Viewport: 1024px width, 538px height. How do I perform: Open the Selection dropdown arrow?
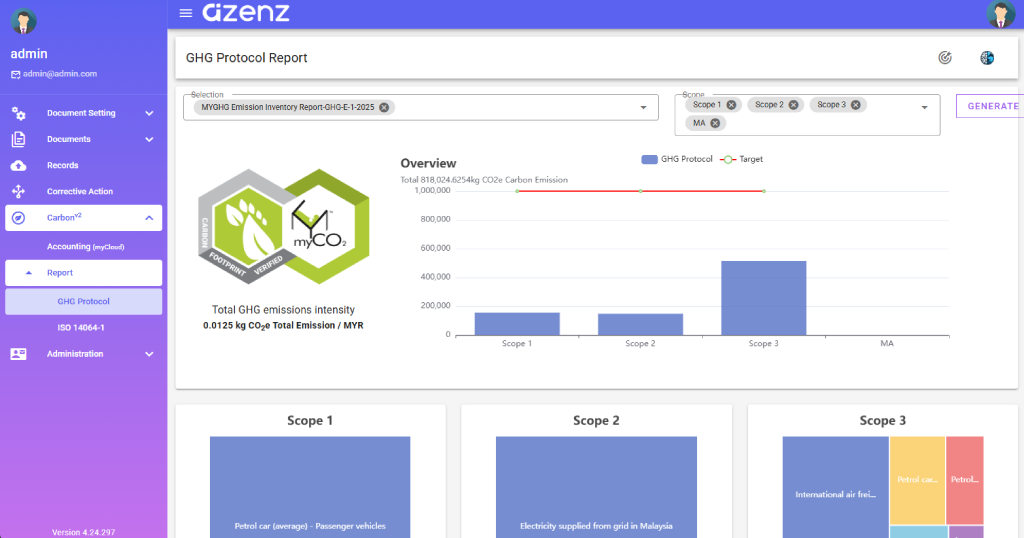pyautogui.click(x=643, y=108)
